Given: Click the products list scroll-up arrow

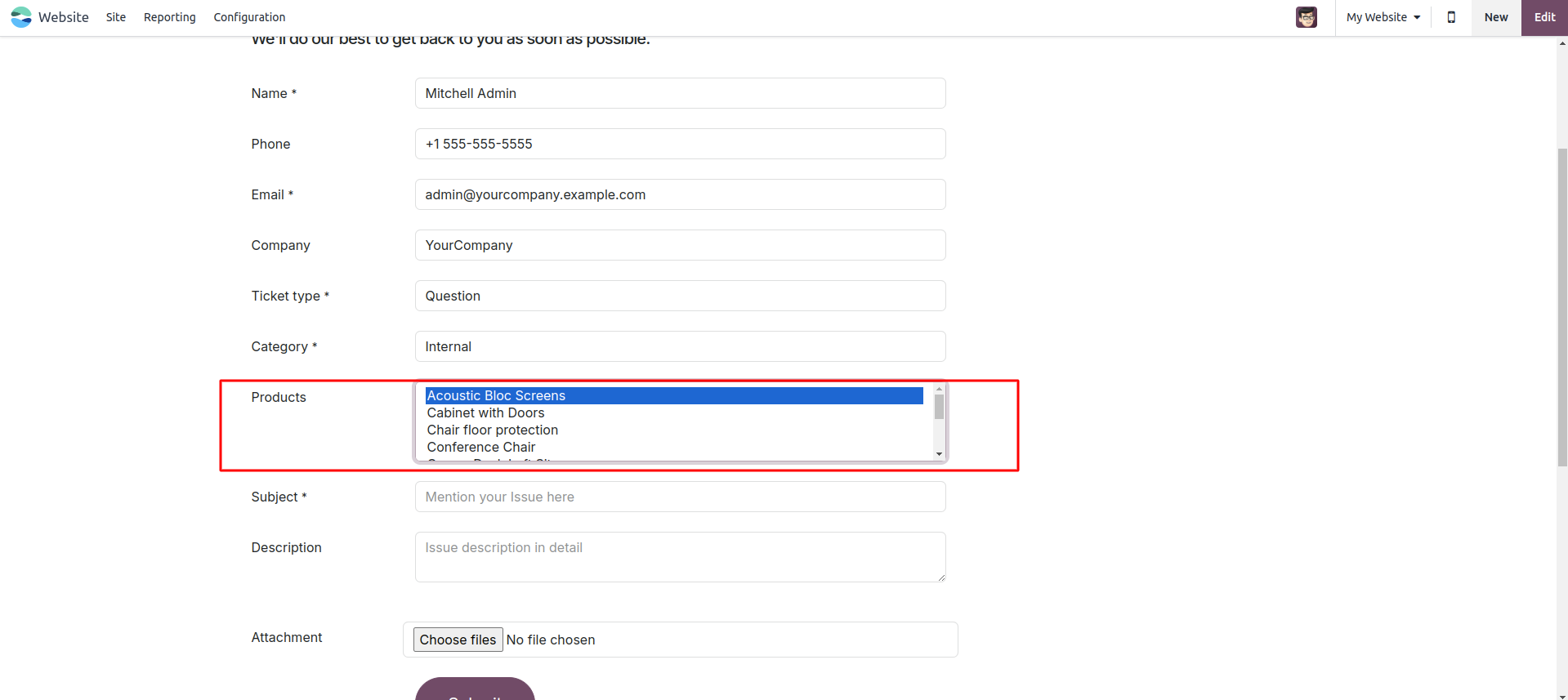Looking at the screenshot, I should (939, 388).
